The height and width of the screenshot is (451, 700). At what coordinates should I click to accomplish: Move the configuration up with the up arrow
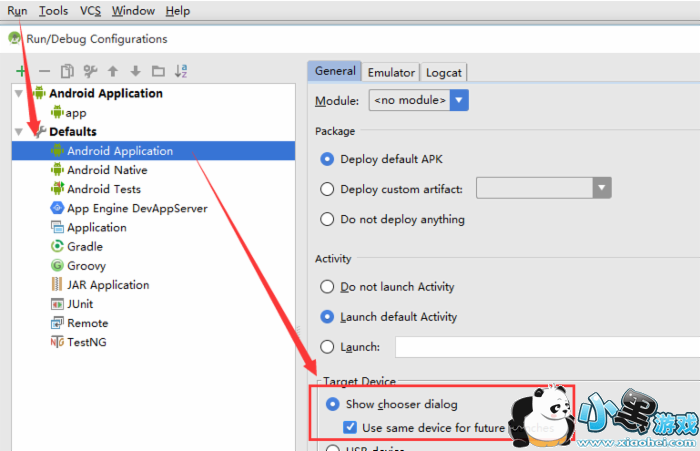pyautogui.click(x=113, y=71)
